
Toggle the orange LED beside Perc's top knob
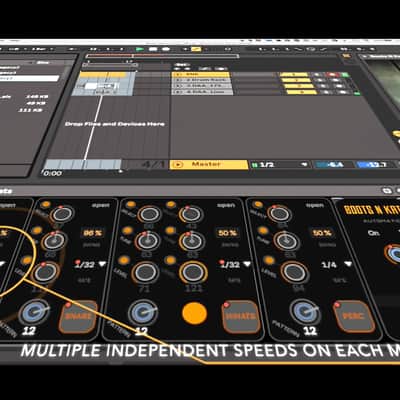257,205
